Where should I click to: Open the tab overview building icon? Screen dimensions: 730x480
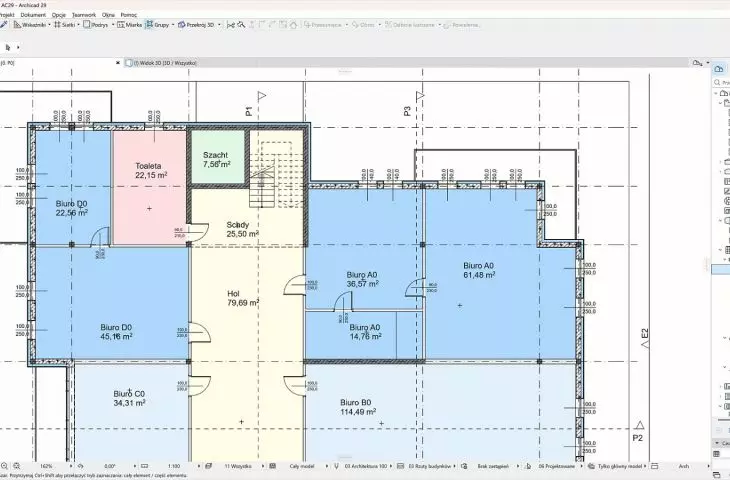tap(697, 62)
